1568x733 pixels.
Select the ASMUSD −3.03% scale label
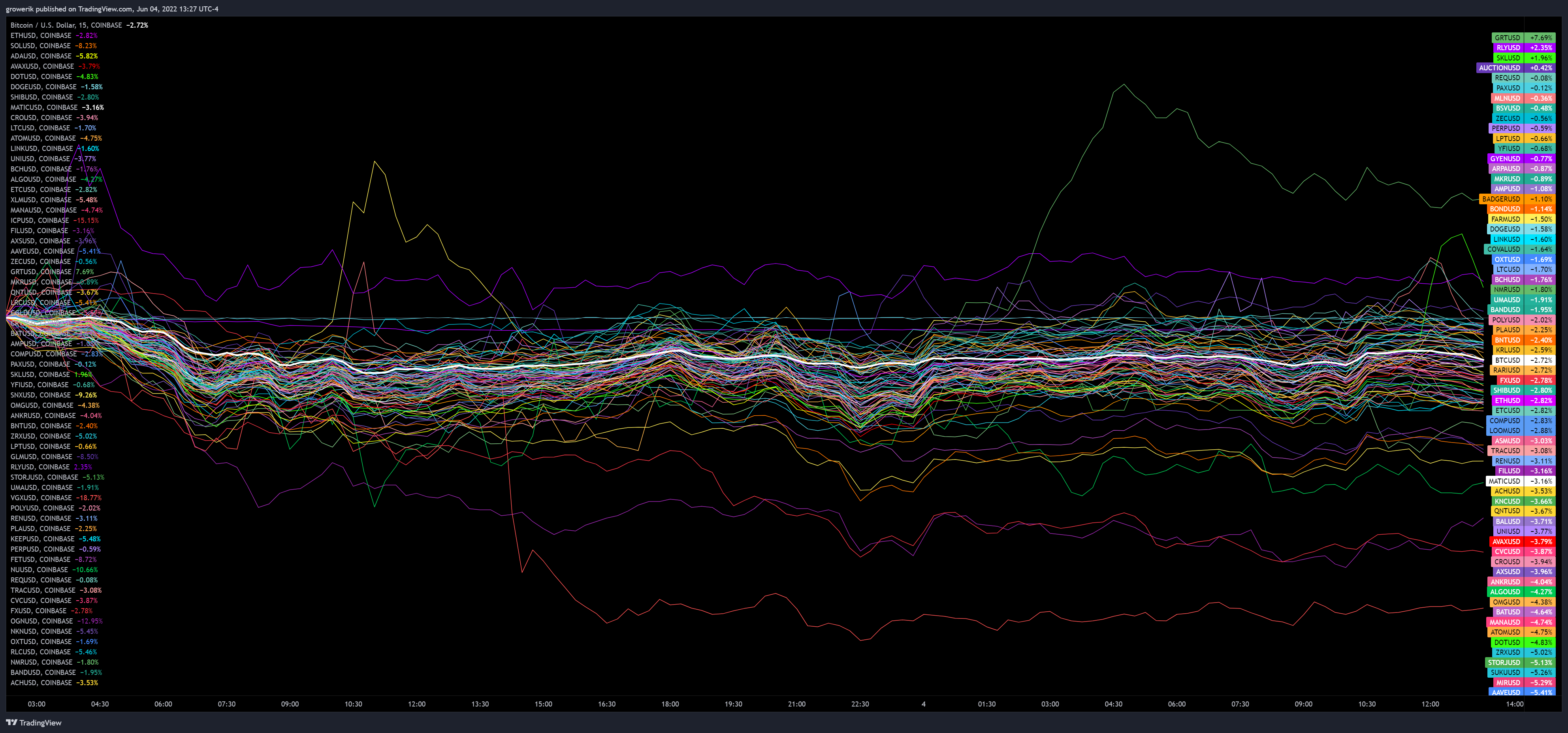click(1524, 441)
